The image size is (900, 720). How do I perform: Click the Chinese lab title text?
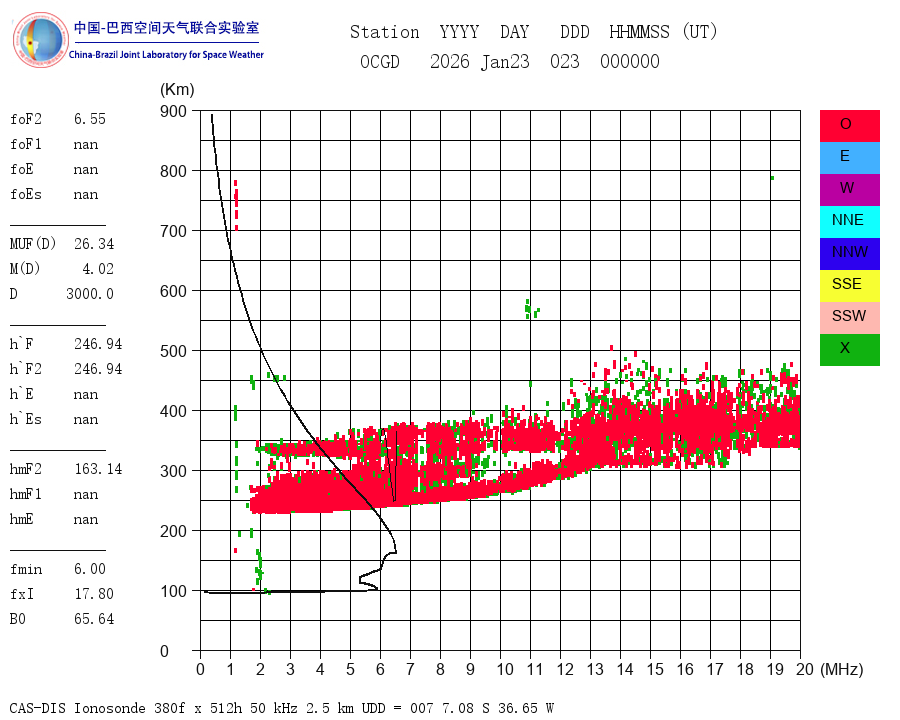166,28
